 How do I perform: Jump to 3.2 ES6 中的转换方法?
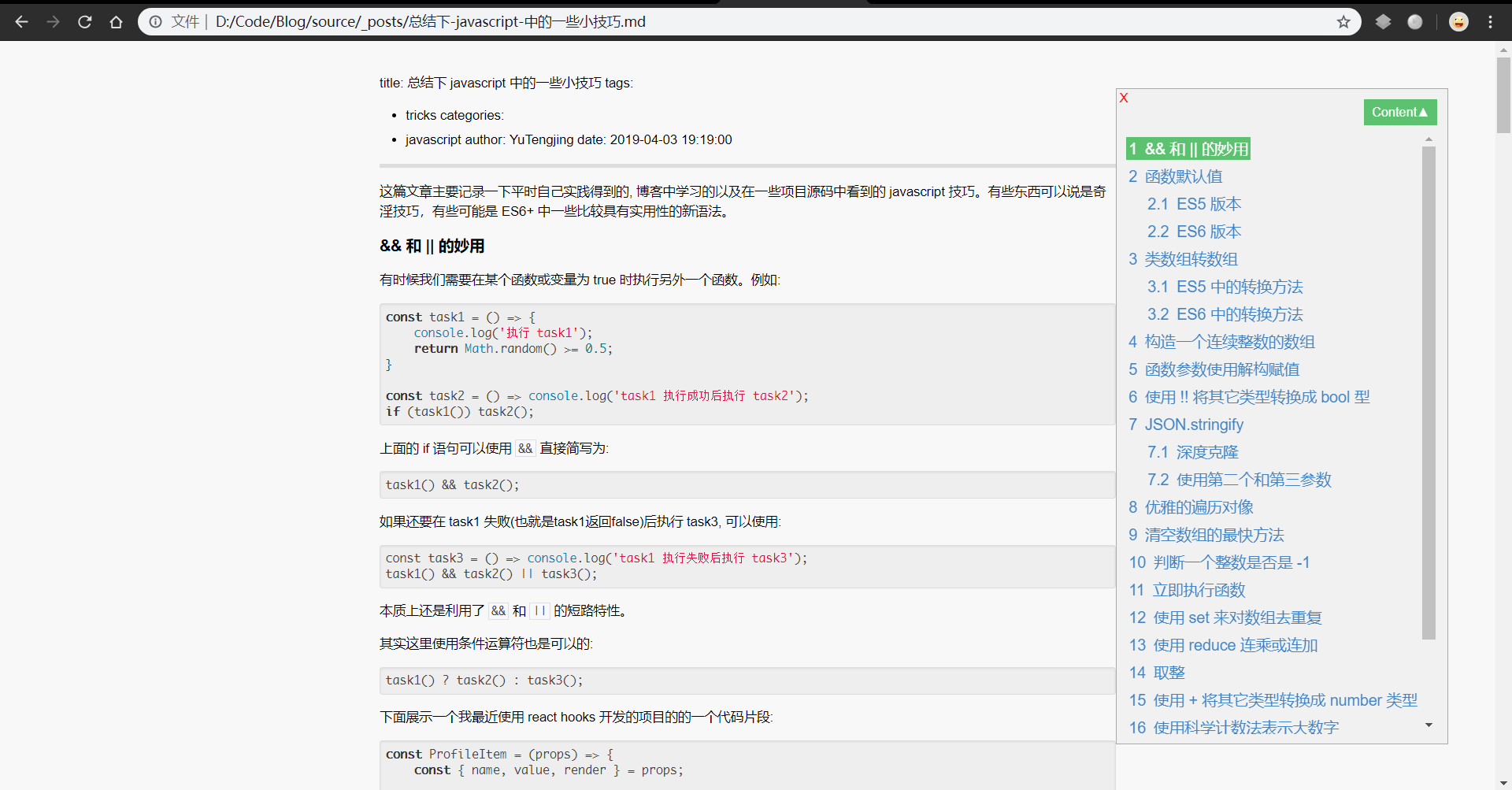coord(1225,314)
